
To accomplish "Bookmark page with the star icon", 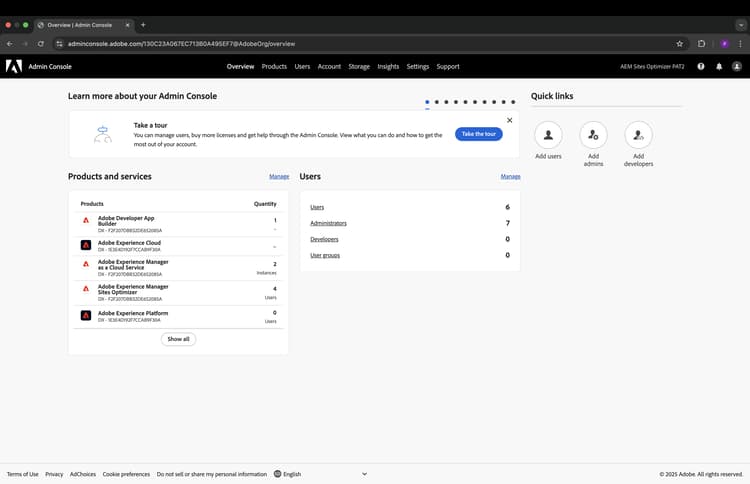I will point(680,44).
